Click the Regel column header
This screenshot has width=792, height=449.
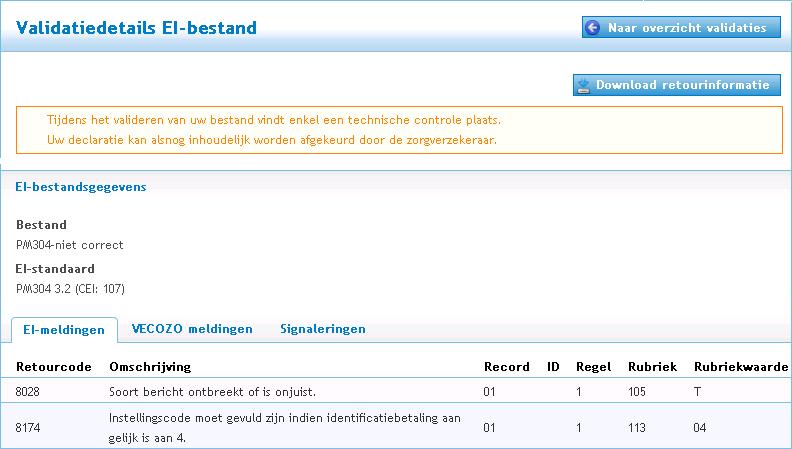tap(593, 367)
